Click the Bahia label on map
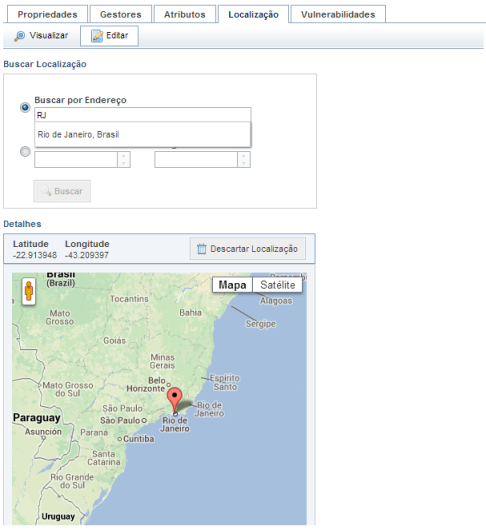Viewport: 486px width, 530px height. pyautogui.click(x=190, y=313)
